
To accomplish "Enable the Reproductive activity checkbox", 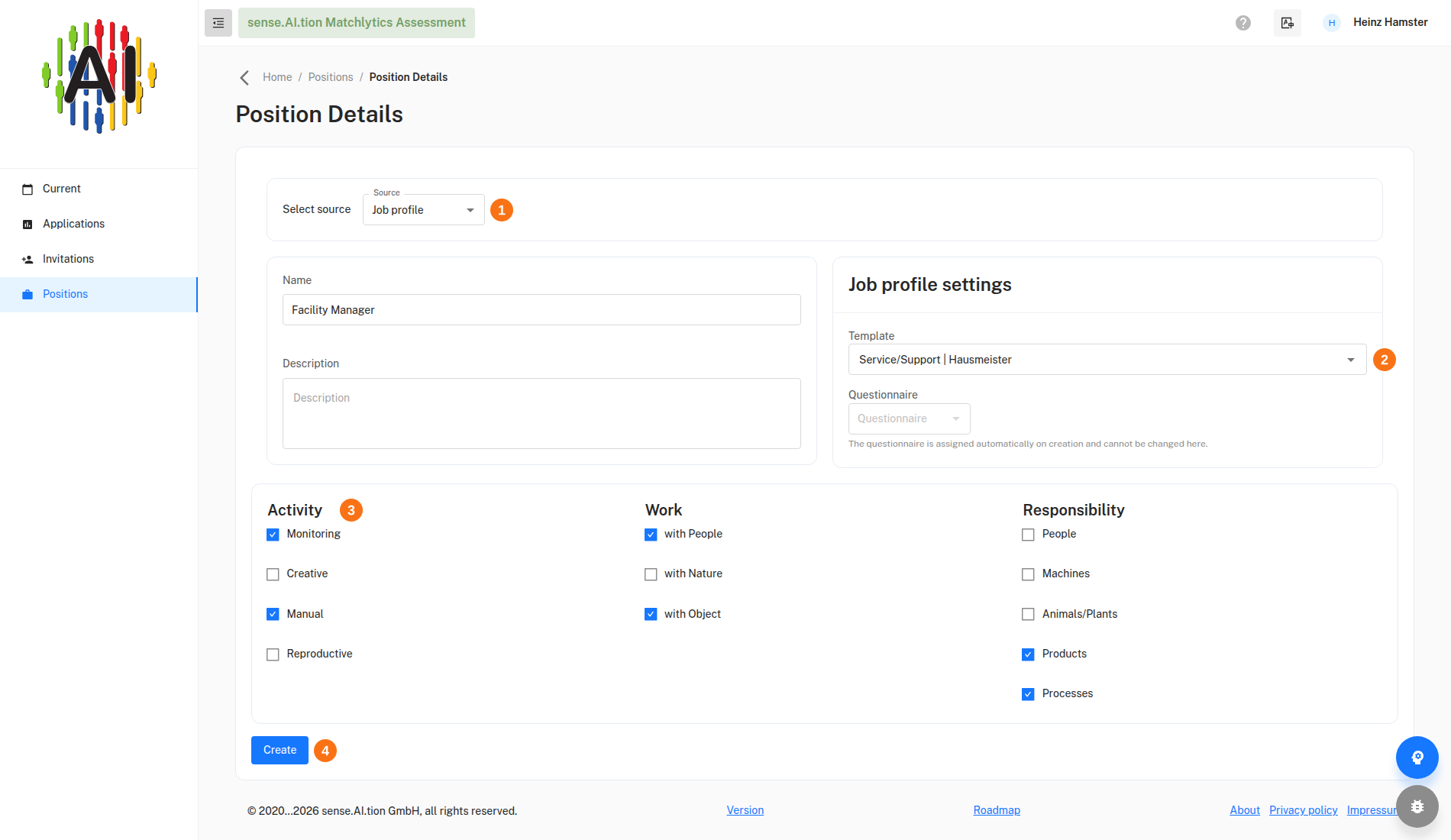I will (x=273, y=654).
